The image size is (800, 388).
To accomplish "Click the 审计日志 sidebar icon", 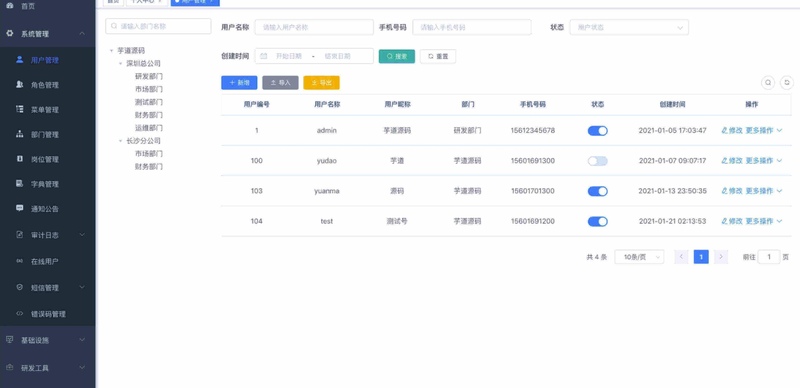I will pyautogui.click(x=20, y=235).
